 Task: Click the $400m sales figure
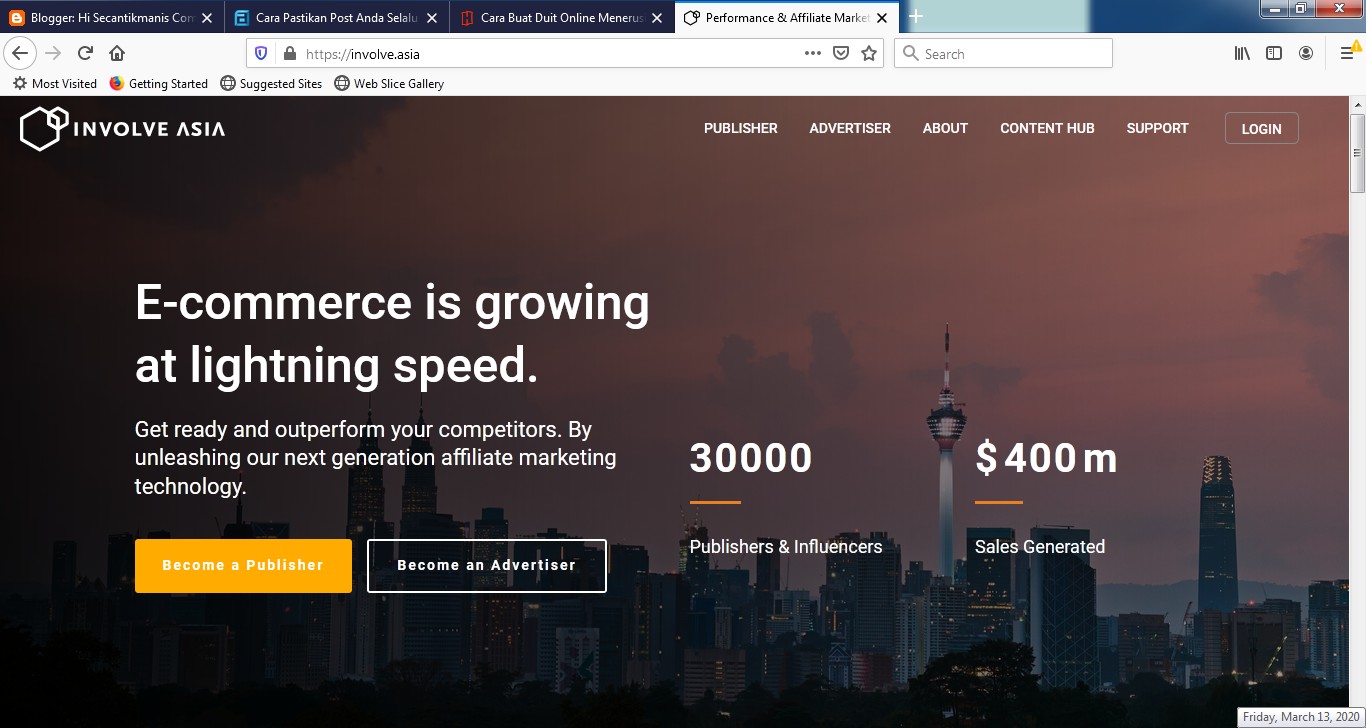coord(1046,458)
